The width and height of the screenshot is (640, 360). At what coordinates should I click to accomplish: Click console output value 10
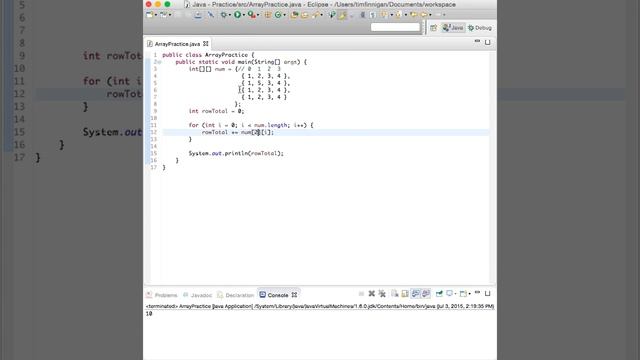click(149, 314)
